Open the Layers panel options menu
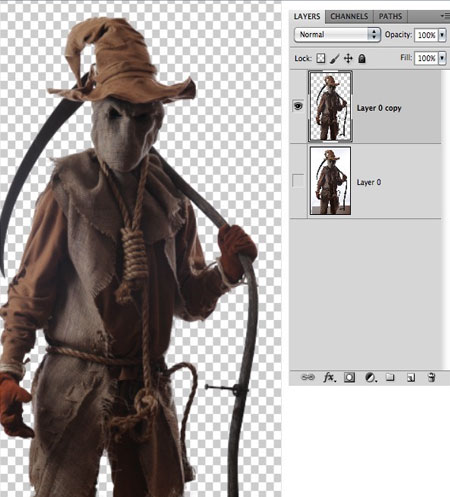450x497 pixels. pyautogui.click(x=445, y=16)
